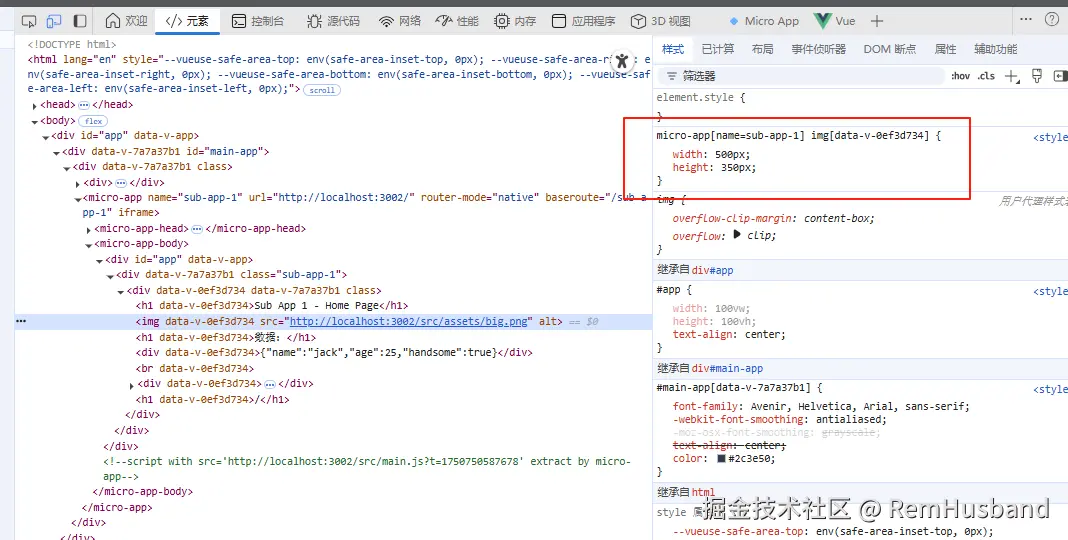
Task: Click the paintbrush rendering emulation icon
Action: 1037,76
